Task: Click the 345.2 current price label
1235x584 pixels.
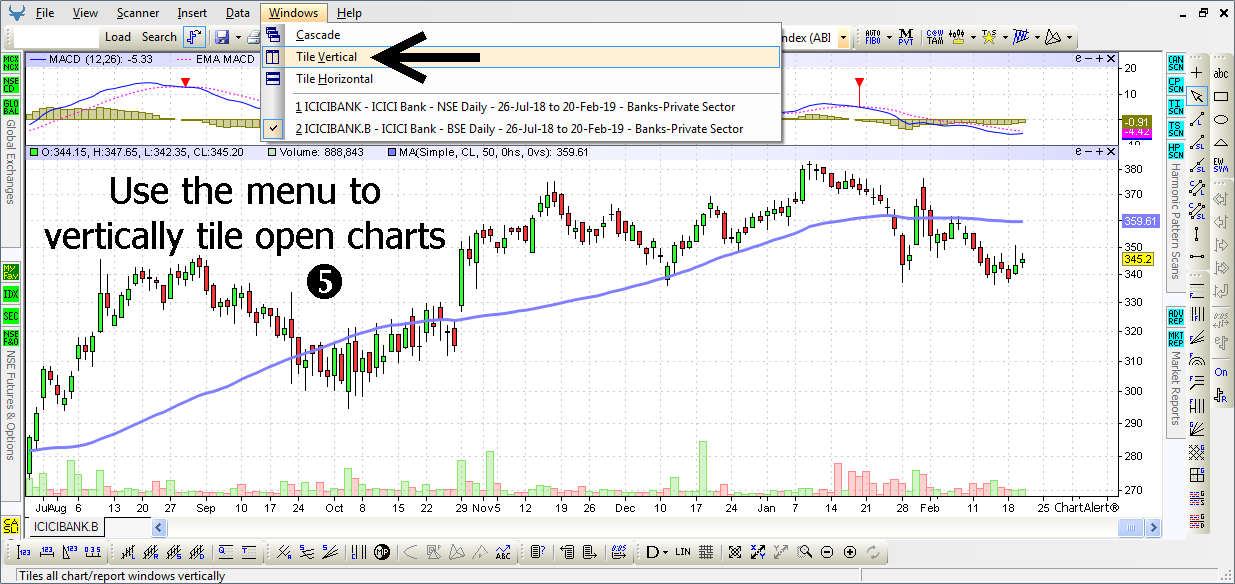Action: (1139, 259)
